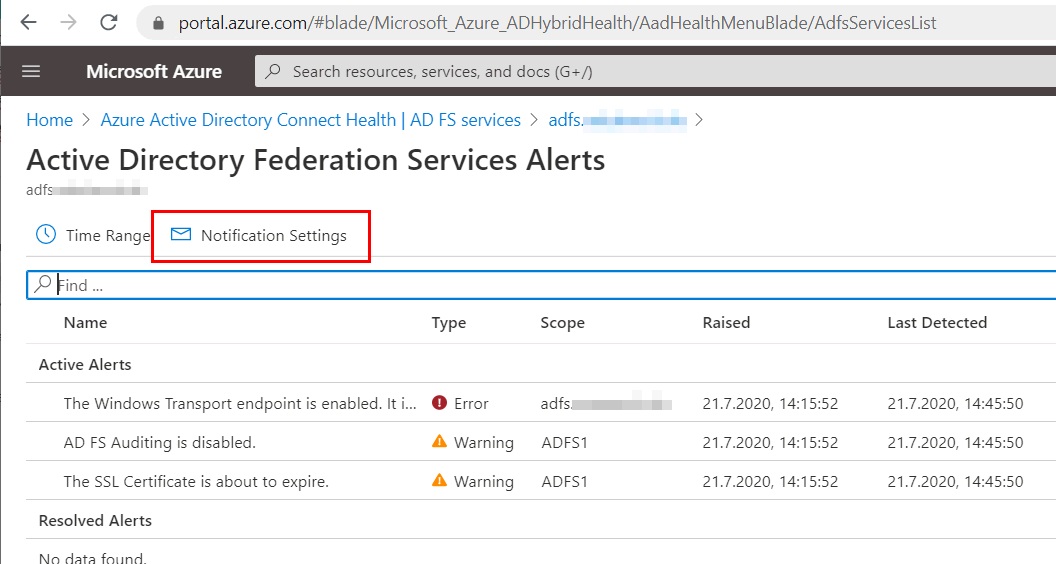Click adfs scope on Windows Transport row
The image size is (1056, 564).
click(606, 404)
